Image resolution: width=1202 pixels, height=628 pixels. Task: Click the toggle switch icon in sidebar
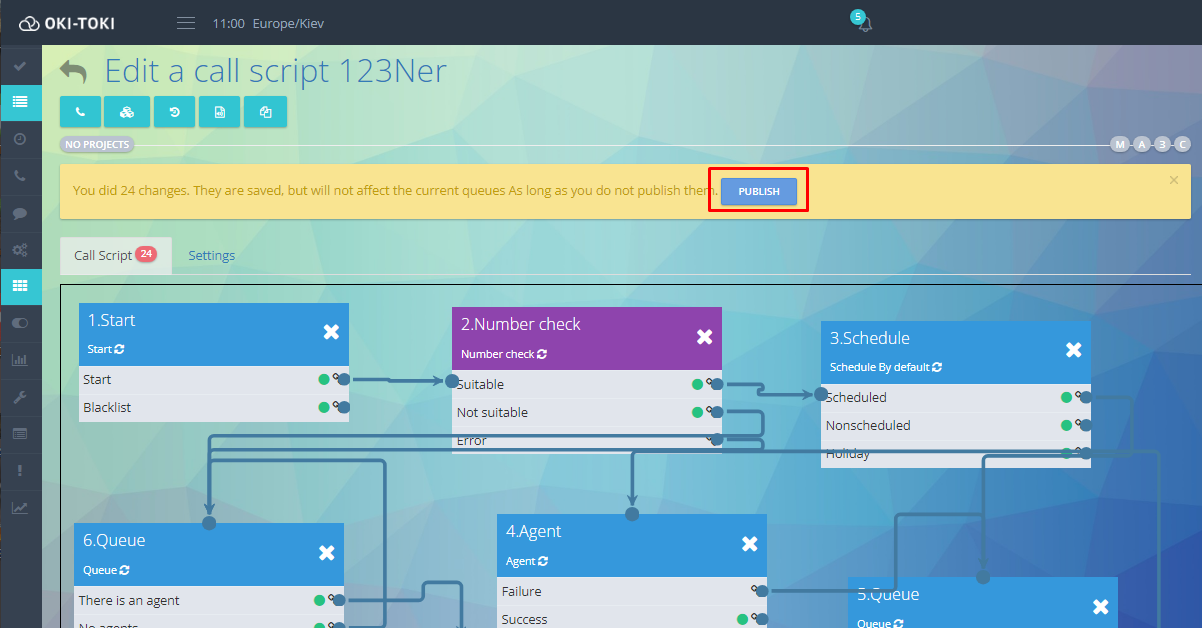pos(20,323)
